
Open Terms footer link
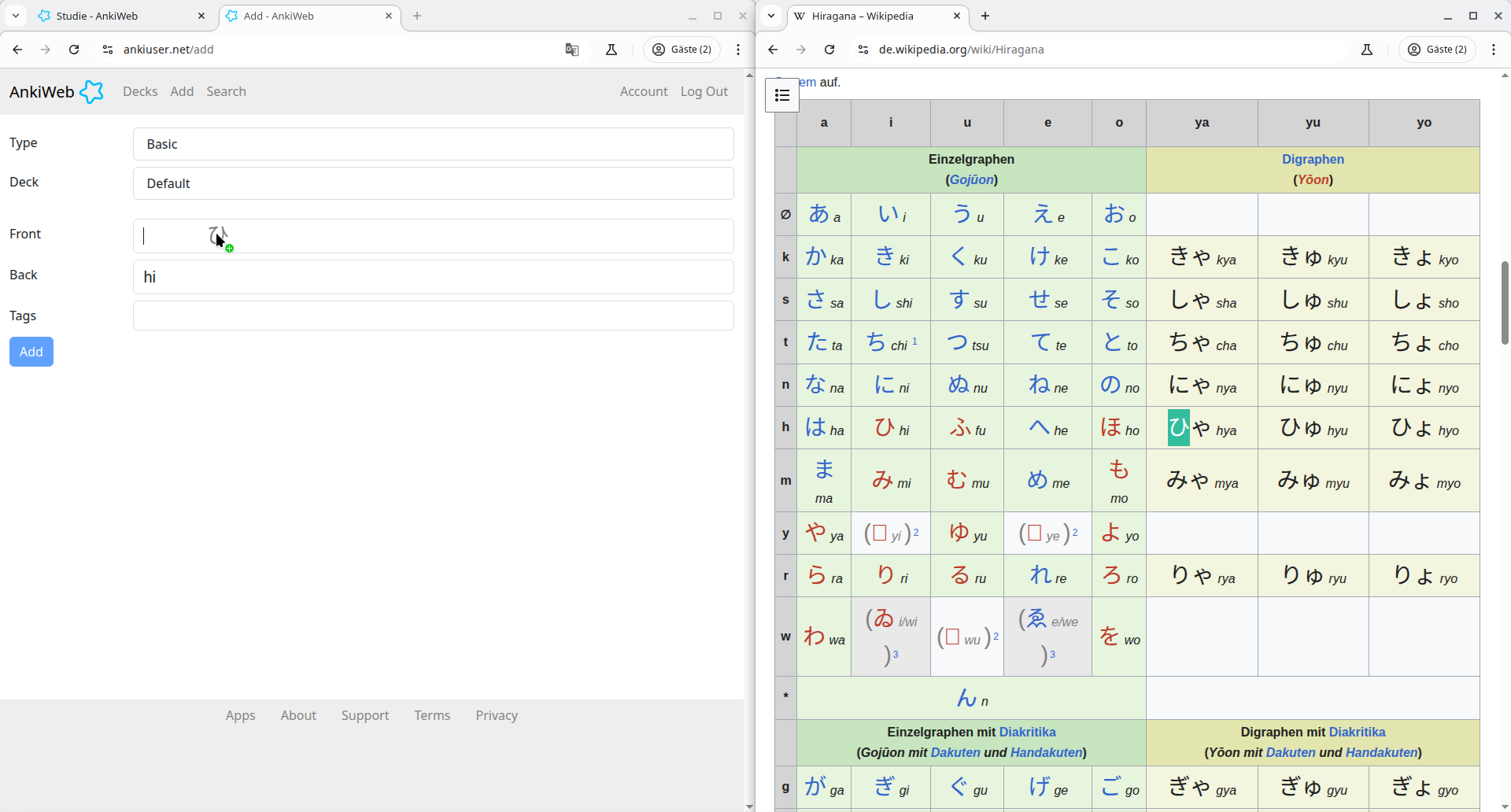[432, 715]
